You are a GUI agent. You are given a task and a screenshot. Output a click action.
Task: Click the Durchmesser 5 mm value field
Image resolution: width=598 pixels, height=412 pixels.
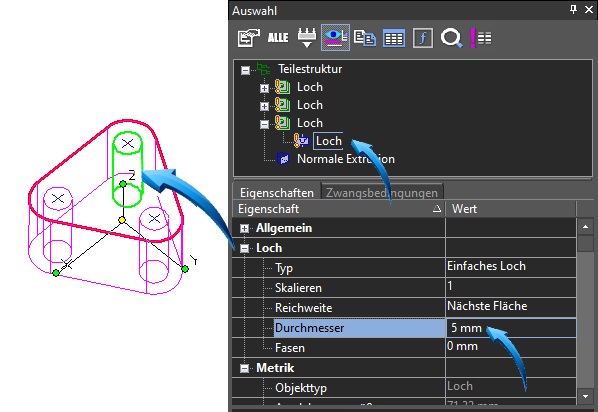[511, 328]
